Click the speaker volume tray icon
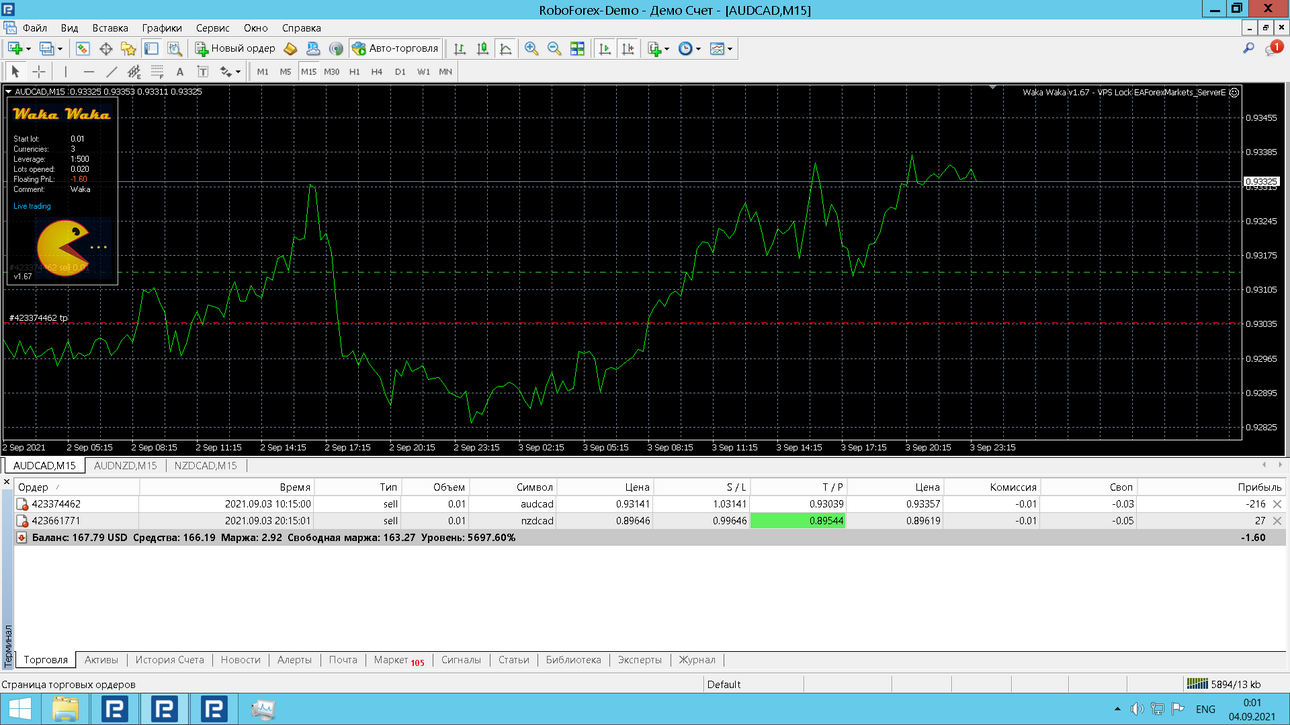Screen dimensions: 1290x725 (1137, 710)
